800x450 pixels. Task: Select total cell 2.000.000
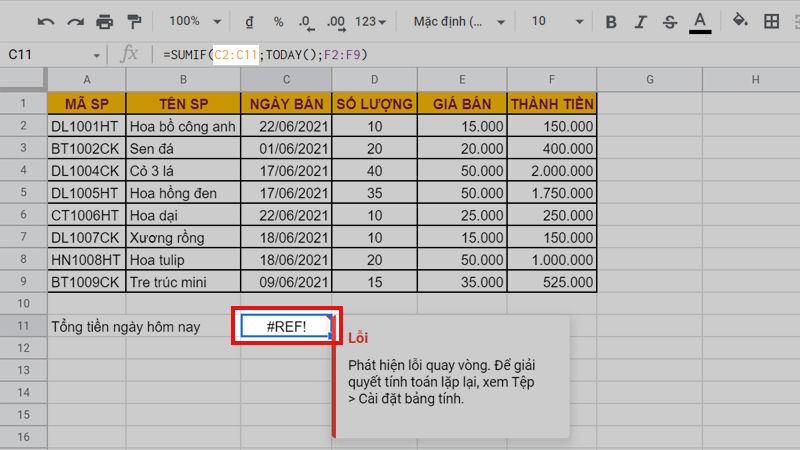(552, 170)
